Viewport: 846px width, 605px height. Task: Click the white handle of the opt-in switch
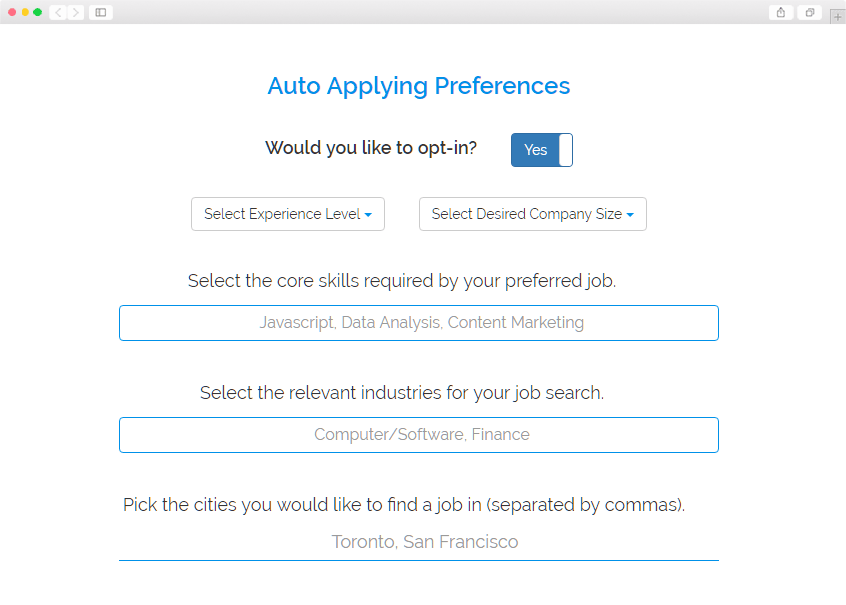[x=566, y=150]
